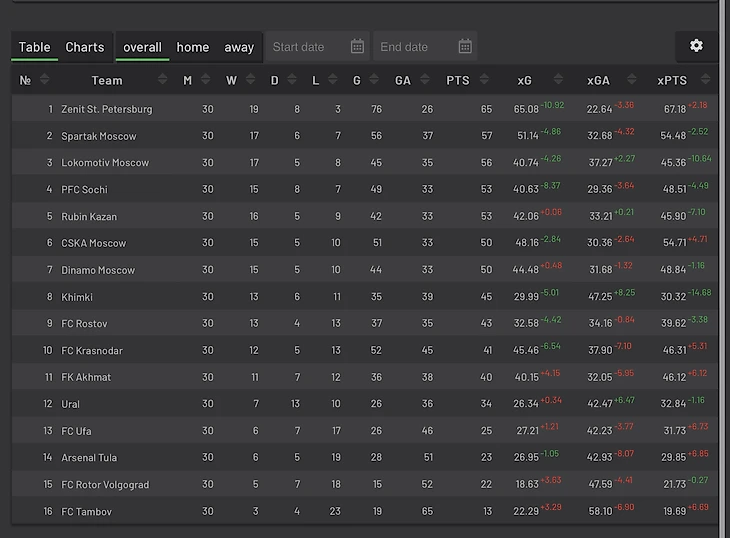
Task: Open calendar icon in Start date field
Action: [x=358, y=47]
